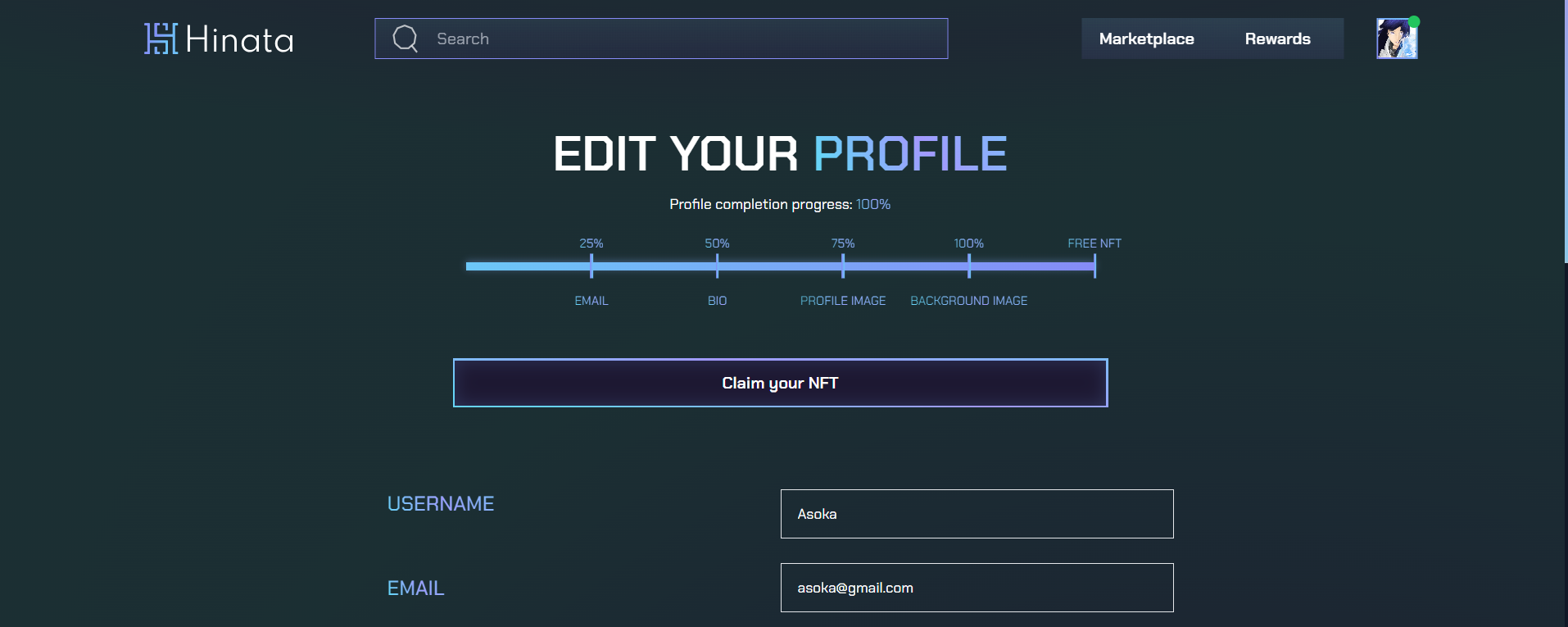Viewport: 1568px width, 627px height.
Task: Click the Claim your NFT button
Action: [x=780, y=383]
